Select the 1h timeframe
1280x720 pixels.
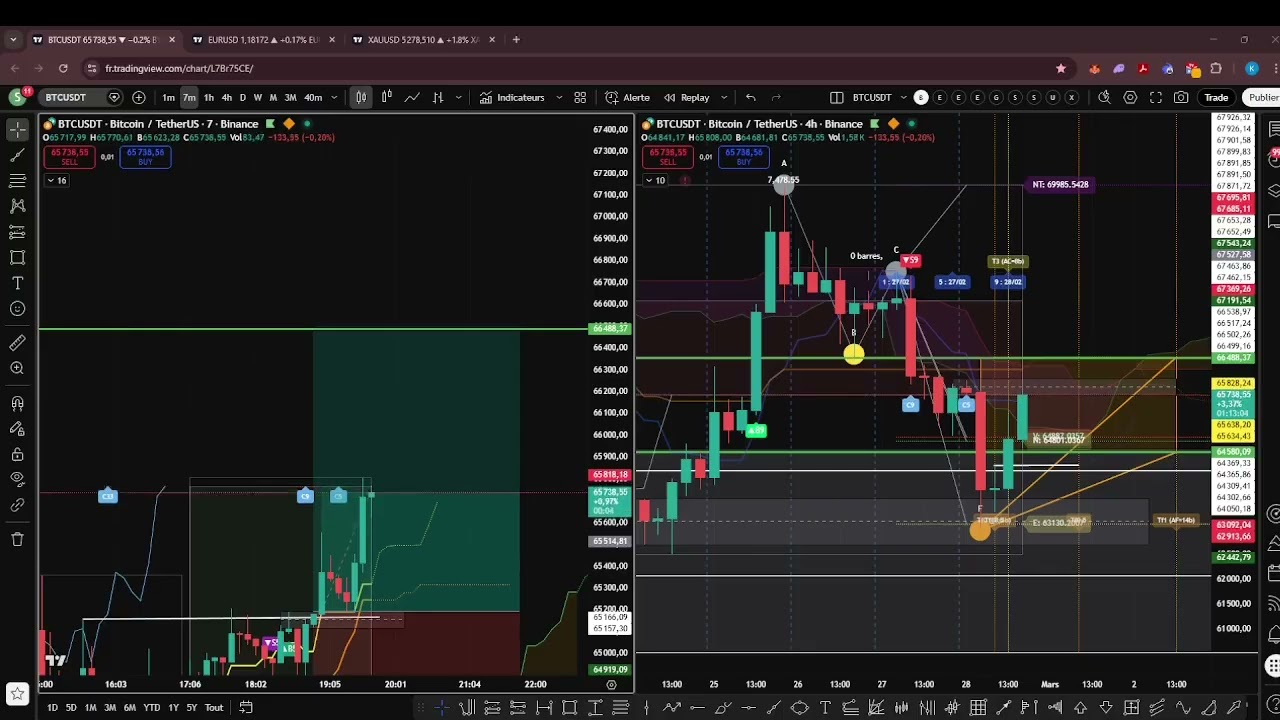click(209, 97)
